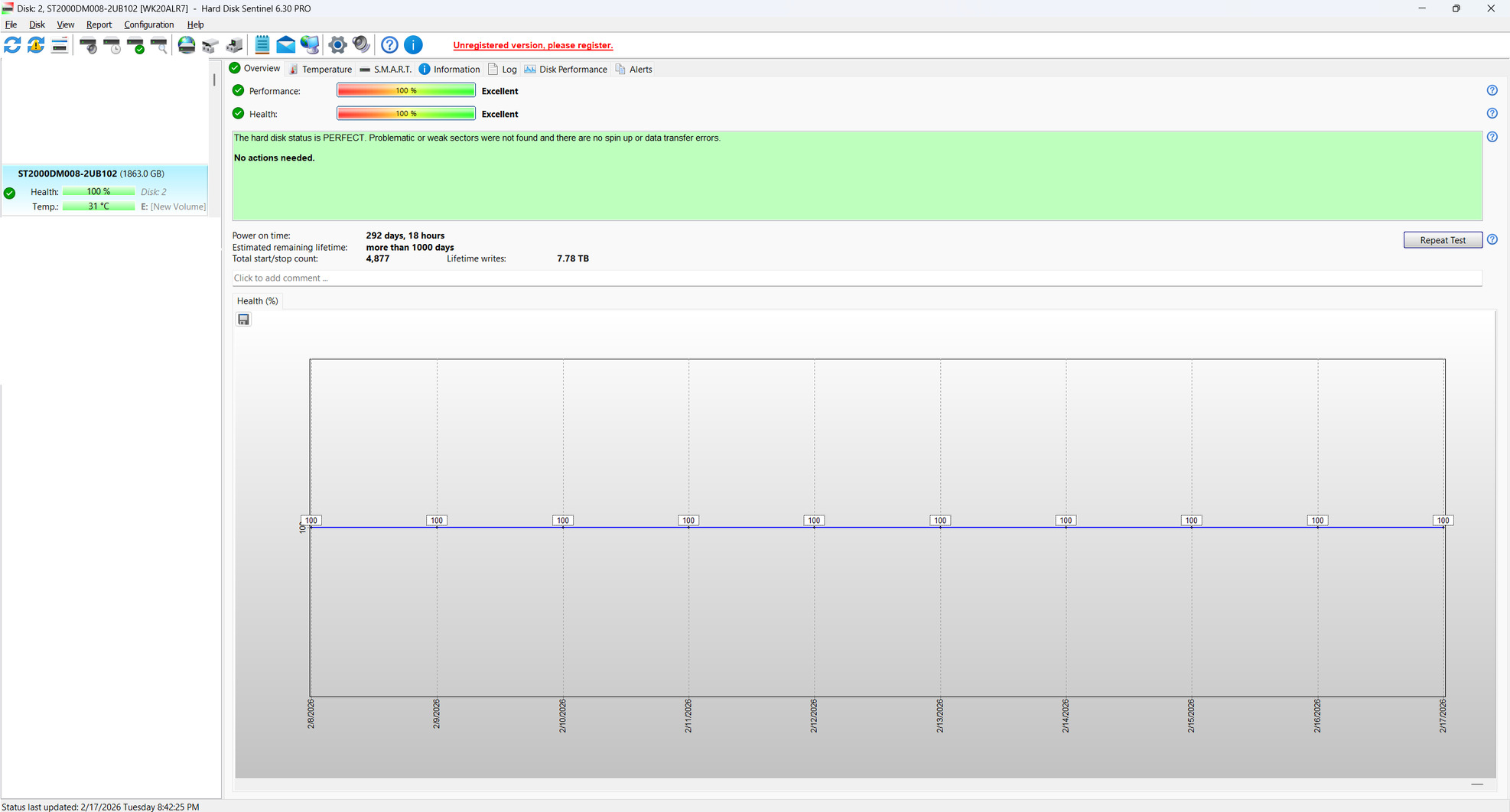Open the Information tab
Screen dimensions: 1510x812
[x=450, y=69]
